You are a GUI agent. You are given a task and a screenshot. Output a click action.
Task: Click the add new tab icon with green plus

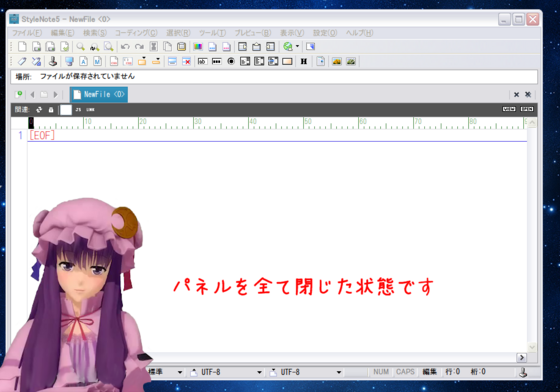pyautogui.click(x=19, y=94)
